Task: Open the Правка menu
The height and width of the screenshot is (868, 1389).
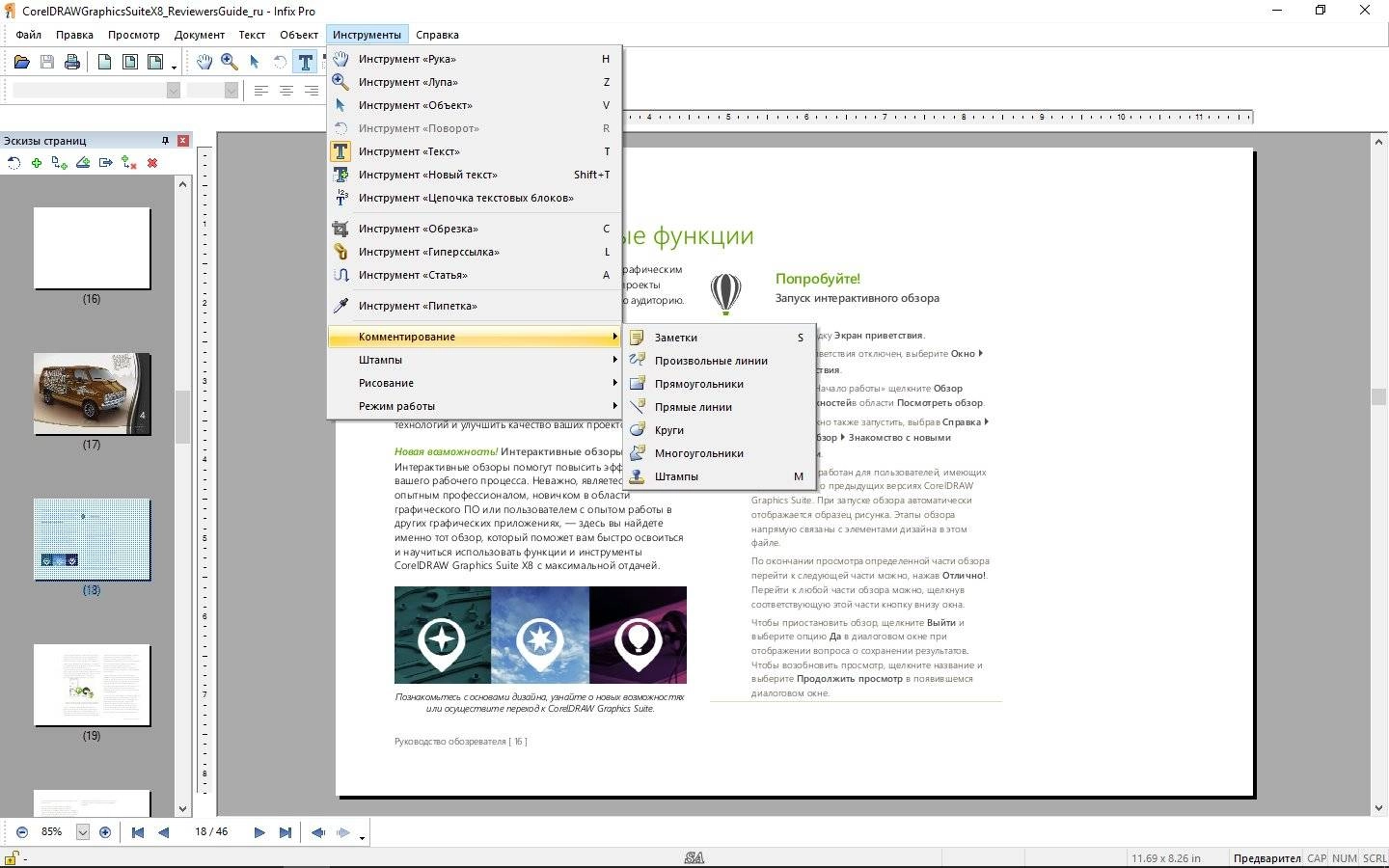Action: pos(74,35)
